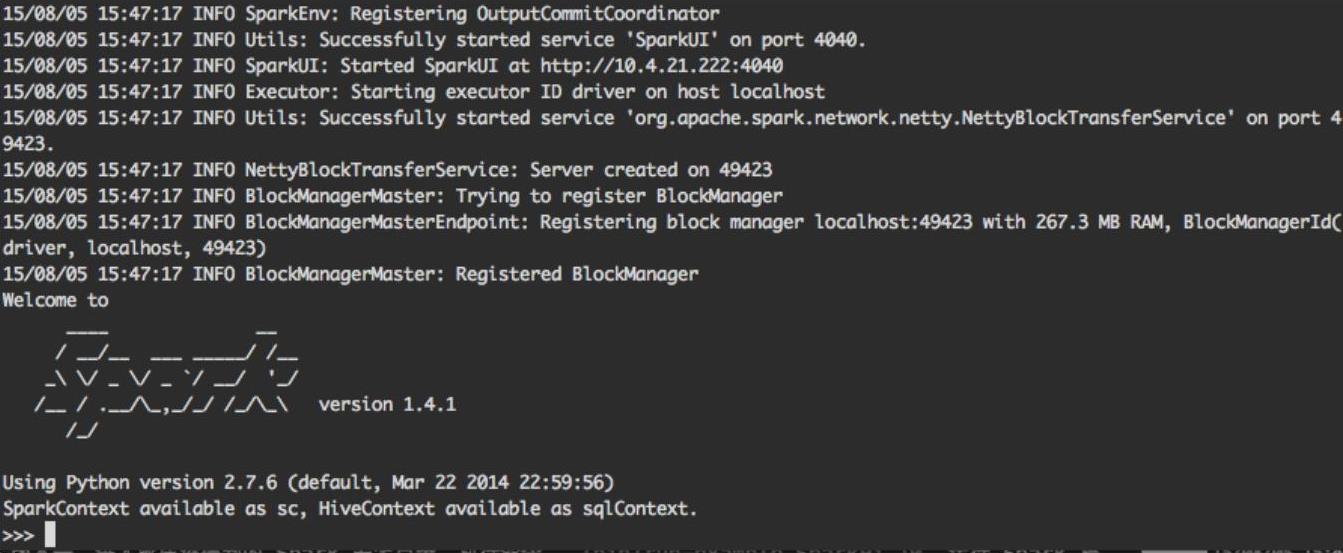This screenshot has width=1343, height=553.
Task: Click the 'version 1.4.1' text
Action: pos(386,404)
